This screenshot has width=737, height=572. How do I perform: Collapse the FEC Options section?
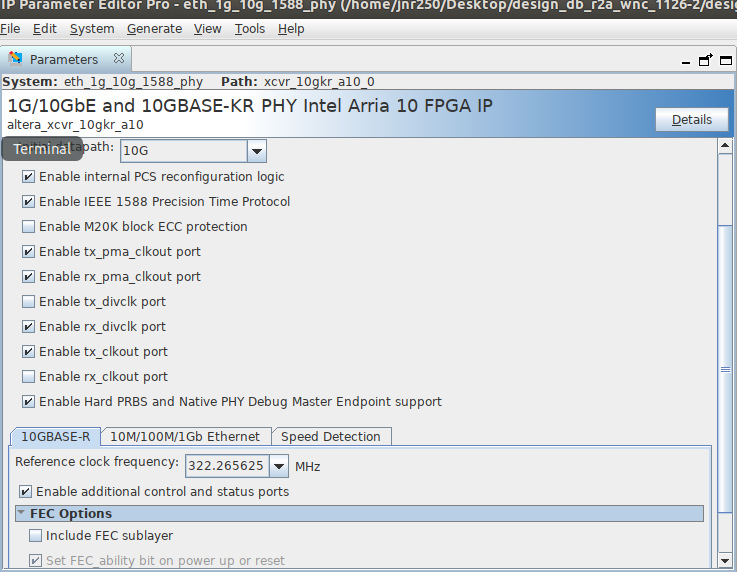[21, 513]
